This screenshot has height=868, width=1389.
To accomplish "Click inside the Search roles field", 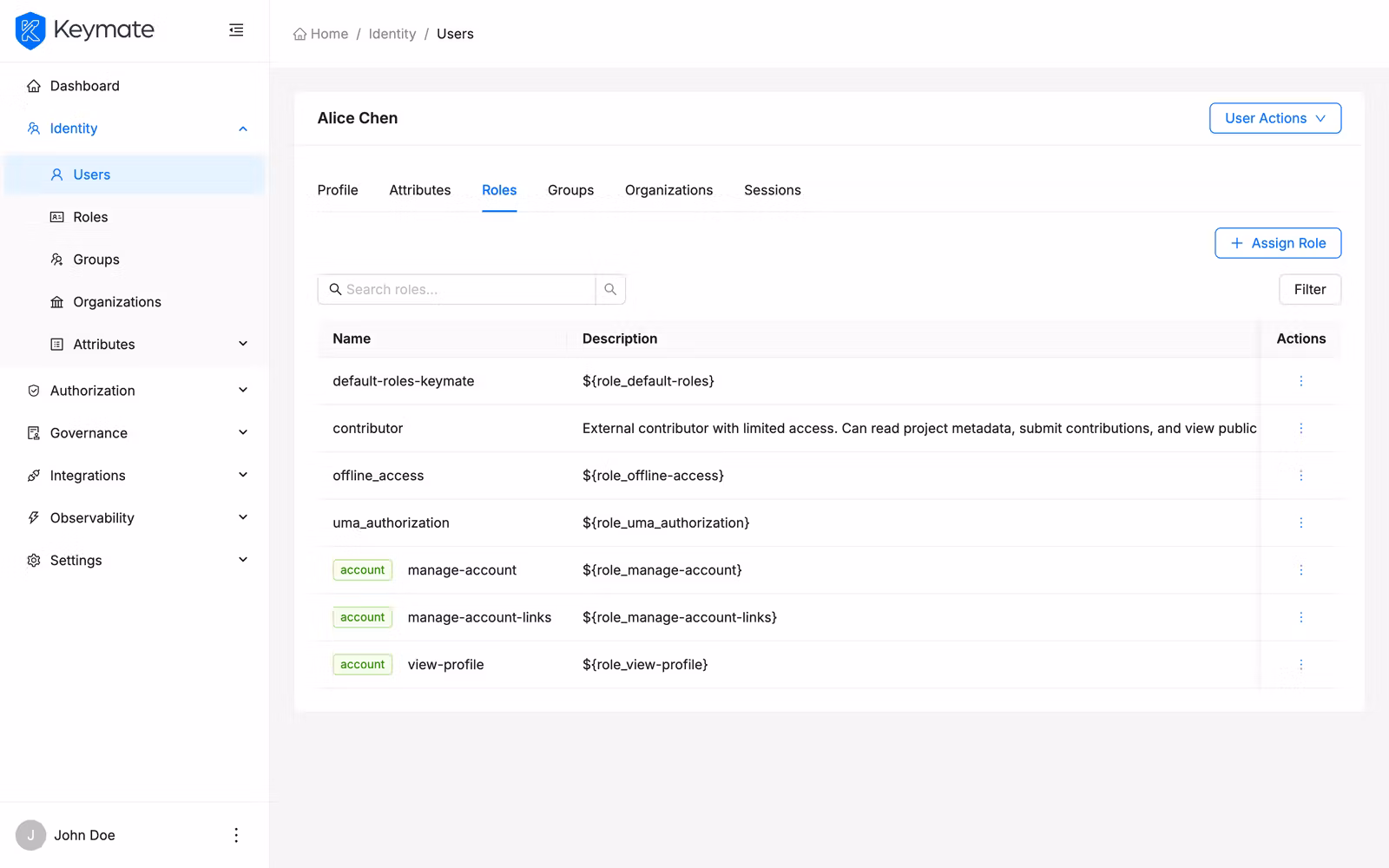I will [x=460, y=289].
